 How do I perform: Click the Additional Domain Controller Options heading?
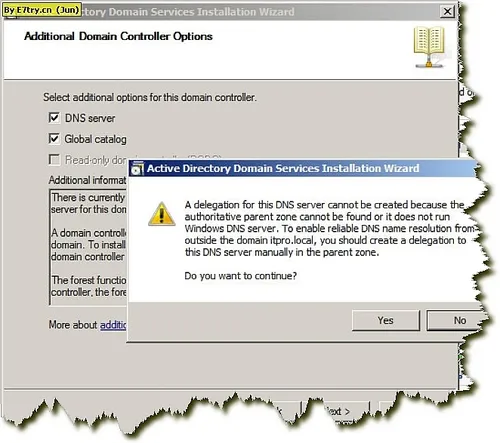click(x=118, y=36)
